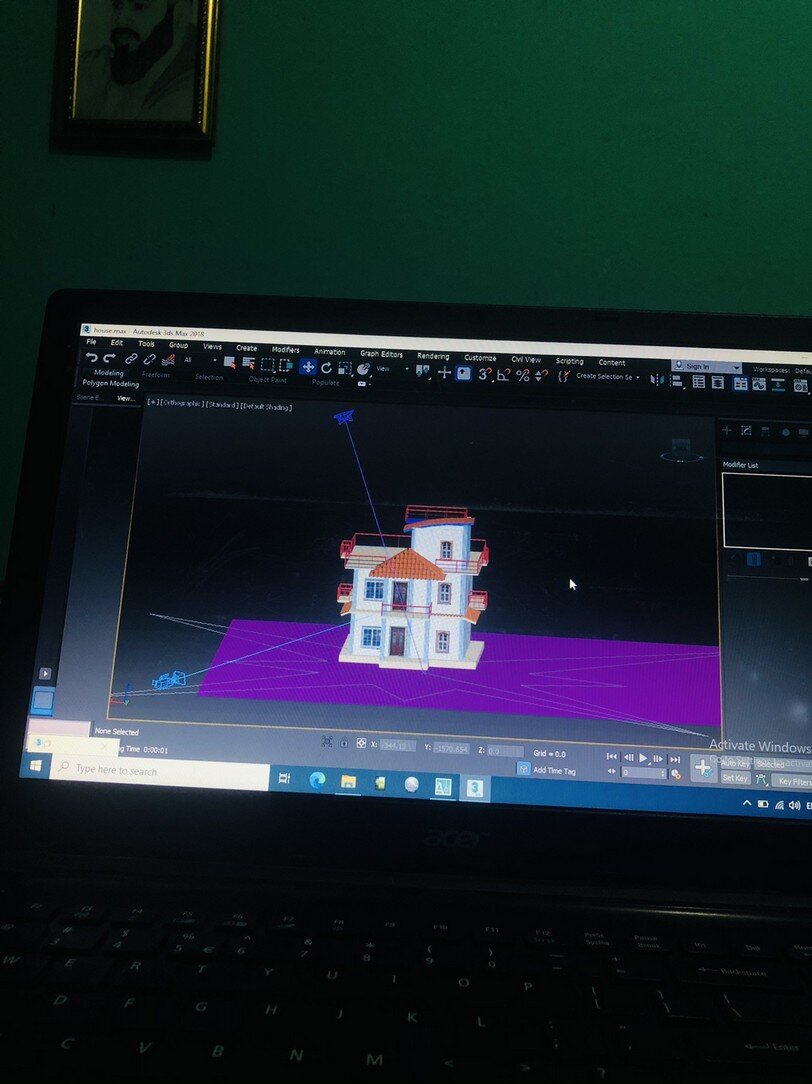Toggle the Layer Explorer
The height and width of the screenshot is (1084, 812).
(x=718, y=382)
